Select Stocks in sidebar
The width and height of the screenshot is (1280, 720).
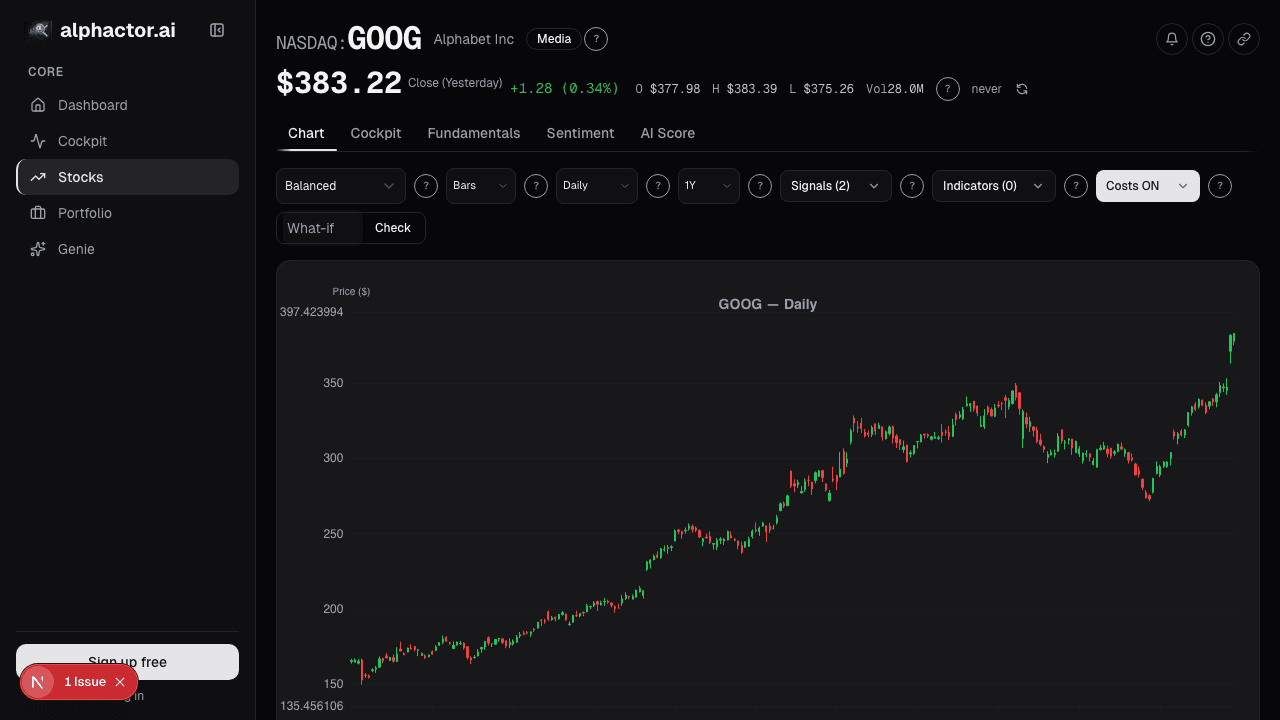[128, 177]
